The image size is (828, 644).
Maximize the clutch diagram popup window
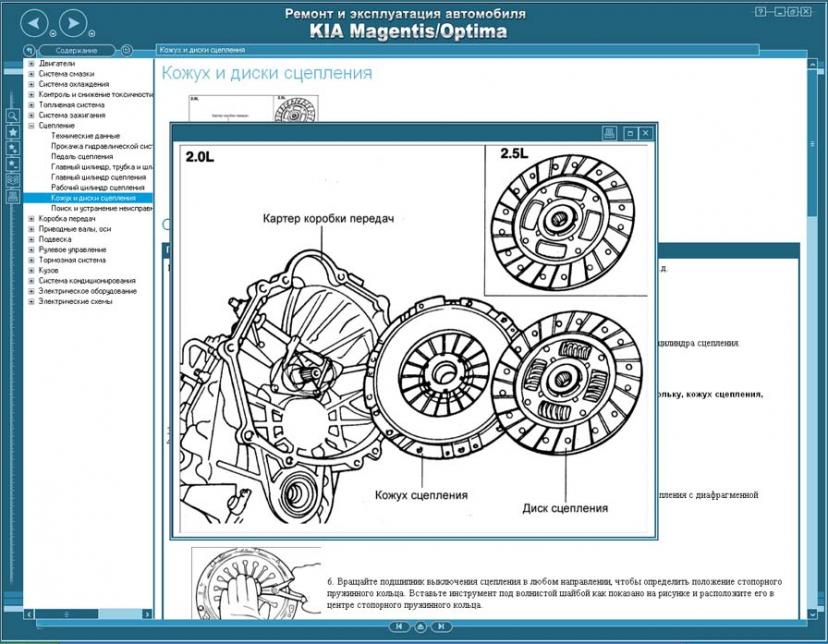click(x=629, y=134)
